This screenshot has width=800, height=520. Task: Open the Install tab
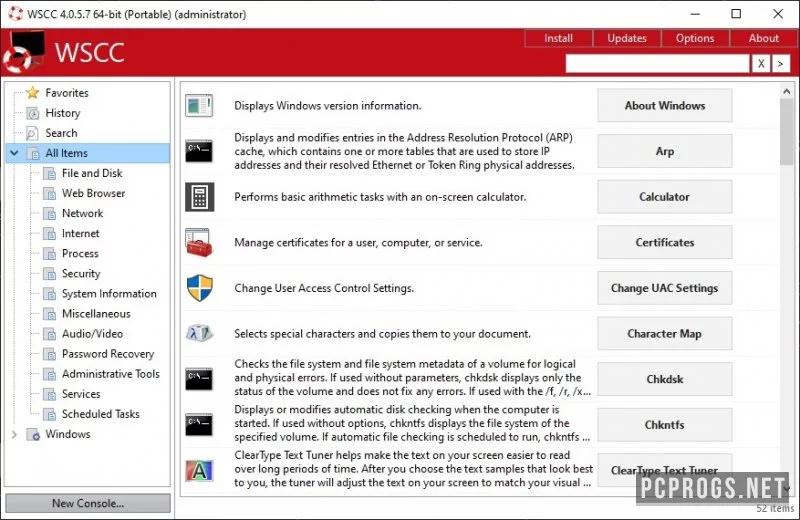(558, 38)
